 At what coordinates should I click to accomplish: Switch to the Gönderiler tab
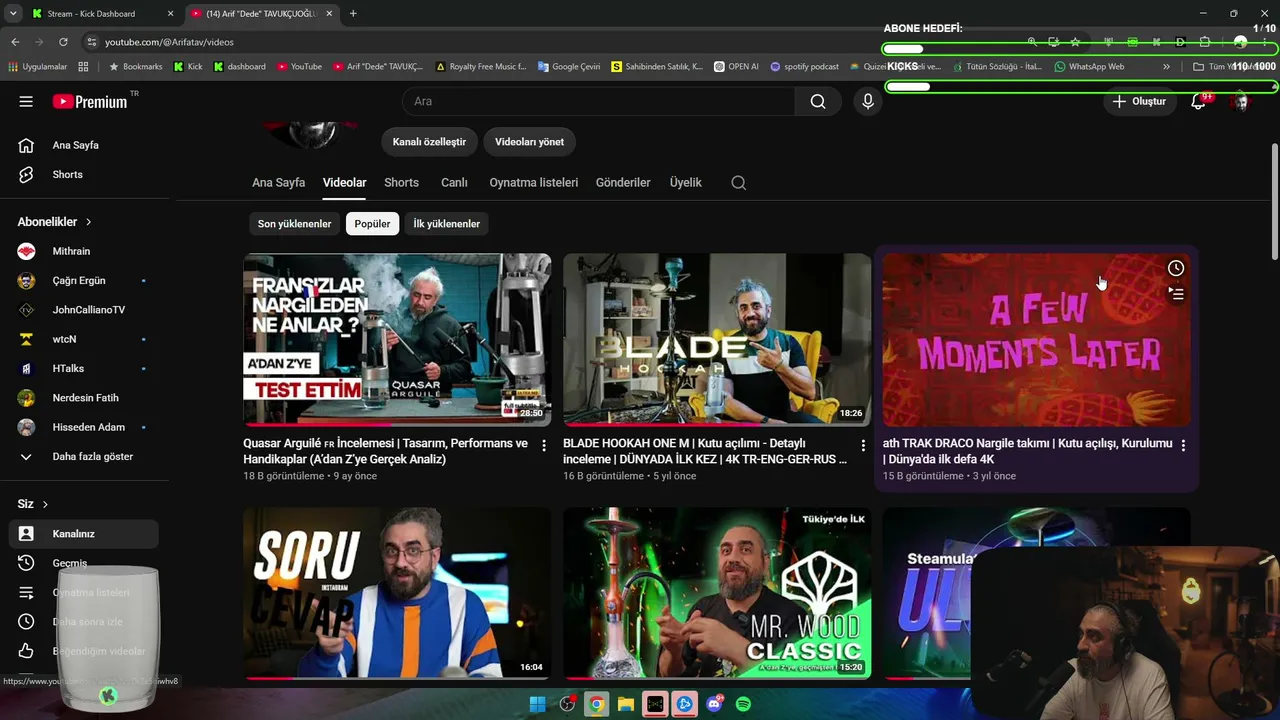pos(623,183)
